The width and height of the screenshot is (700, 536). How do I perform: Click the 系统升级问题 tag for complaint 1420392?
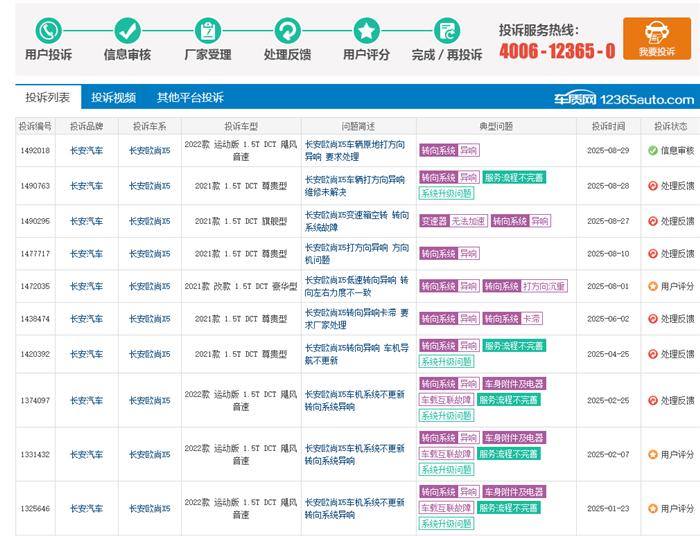tap(446, 361)
